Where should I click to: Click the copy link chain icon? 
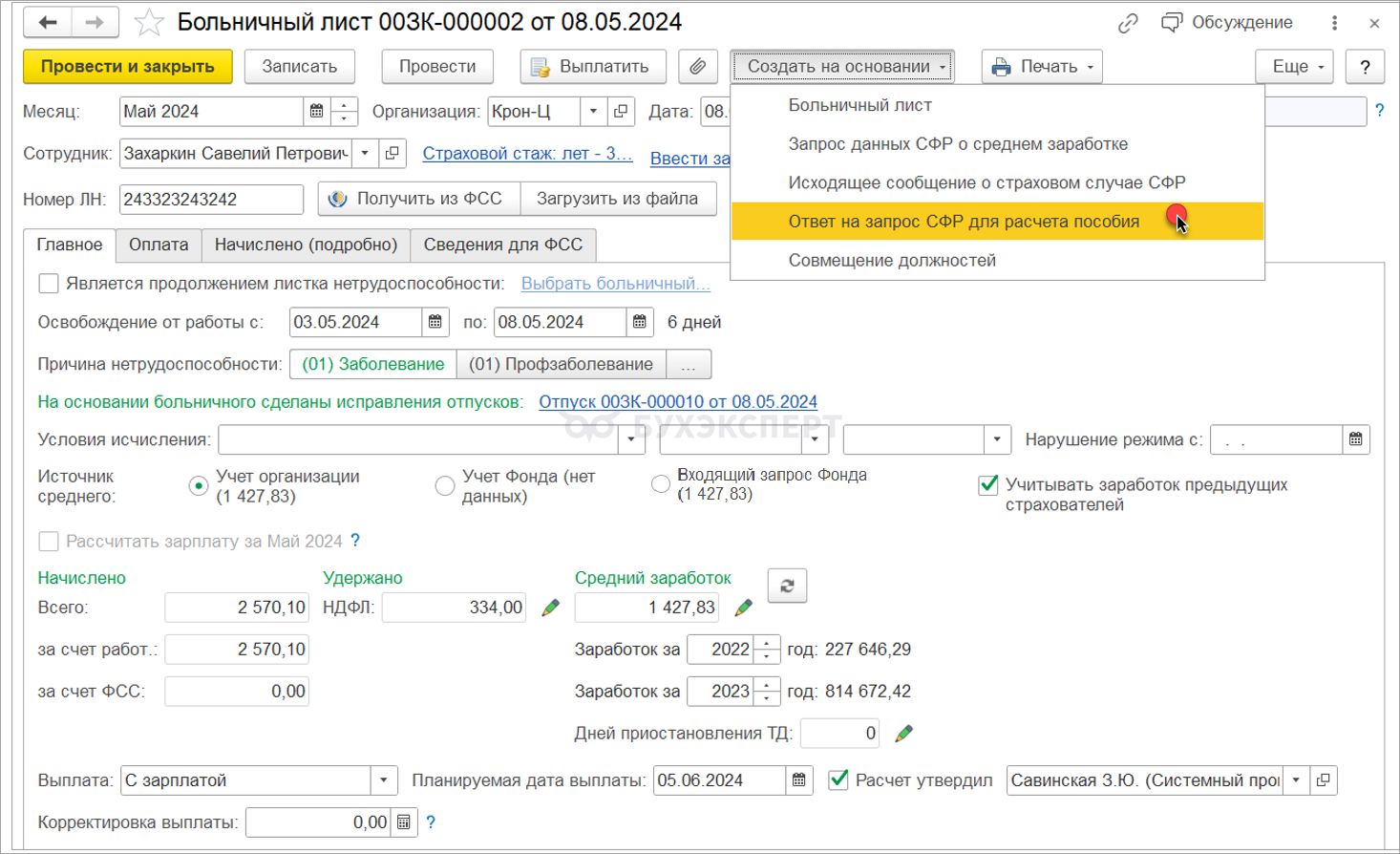pyautogui.click(x=1128, y=23)
